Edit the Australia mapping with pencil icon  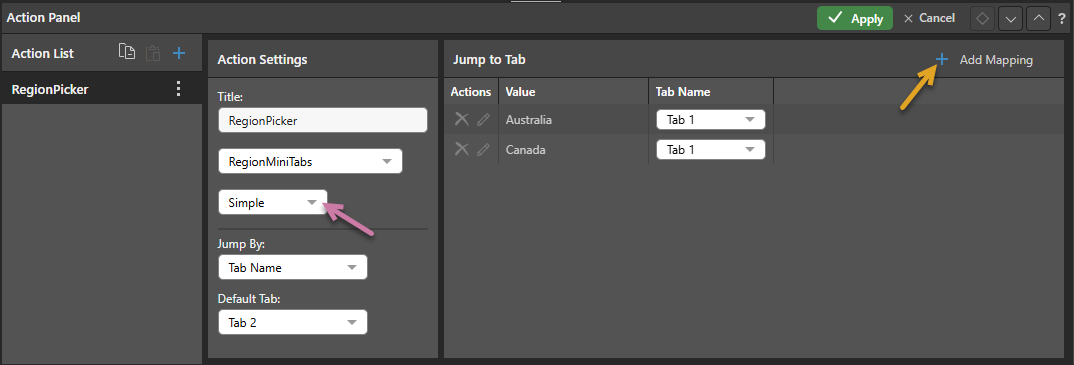coord(484,120)
